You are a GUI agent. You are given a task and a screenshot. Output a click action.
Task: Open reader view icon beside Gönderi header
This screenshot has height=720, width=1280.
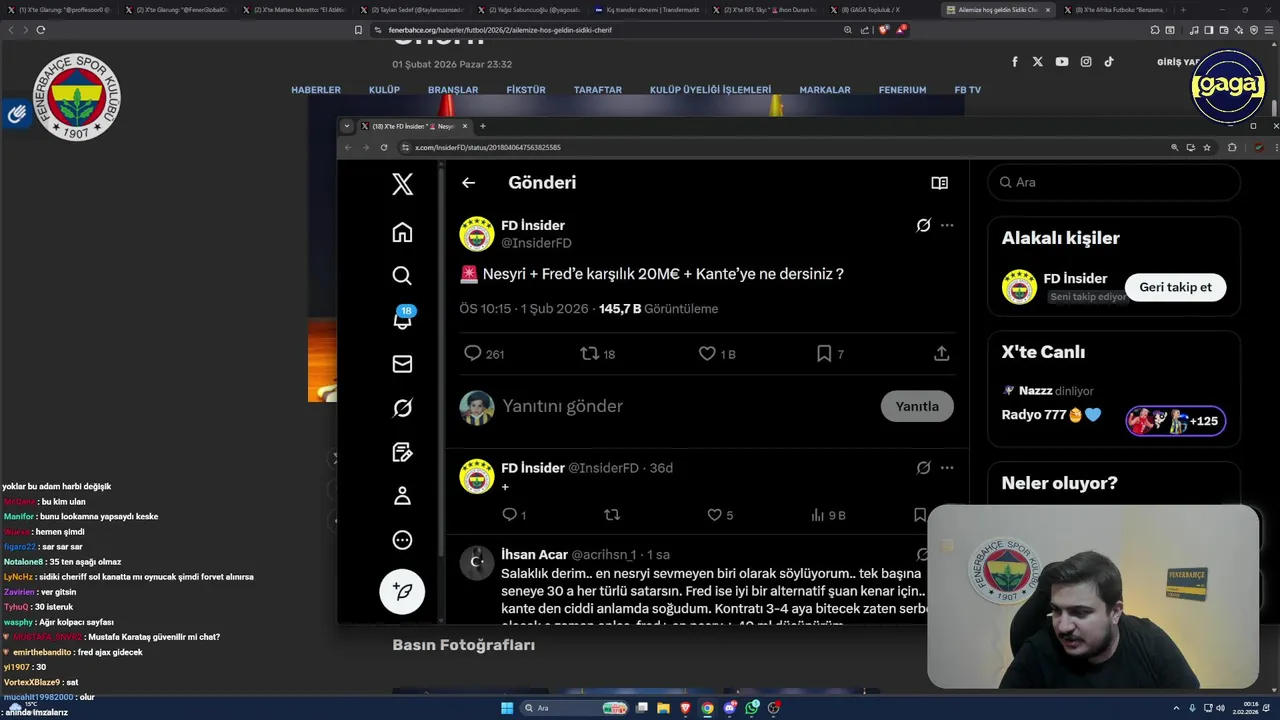[939, 183]
